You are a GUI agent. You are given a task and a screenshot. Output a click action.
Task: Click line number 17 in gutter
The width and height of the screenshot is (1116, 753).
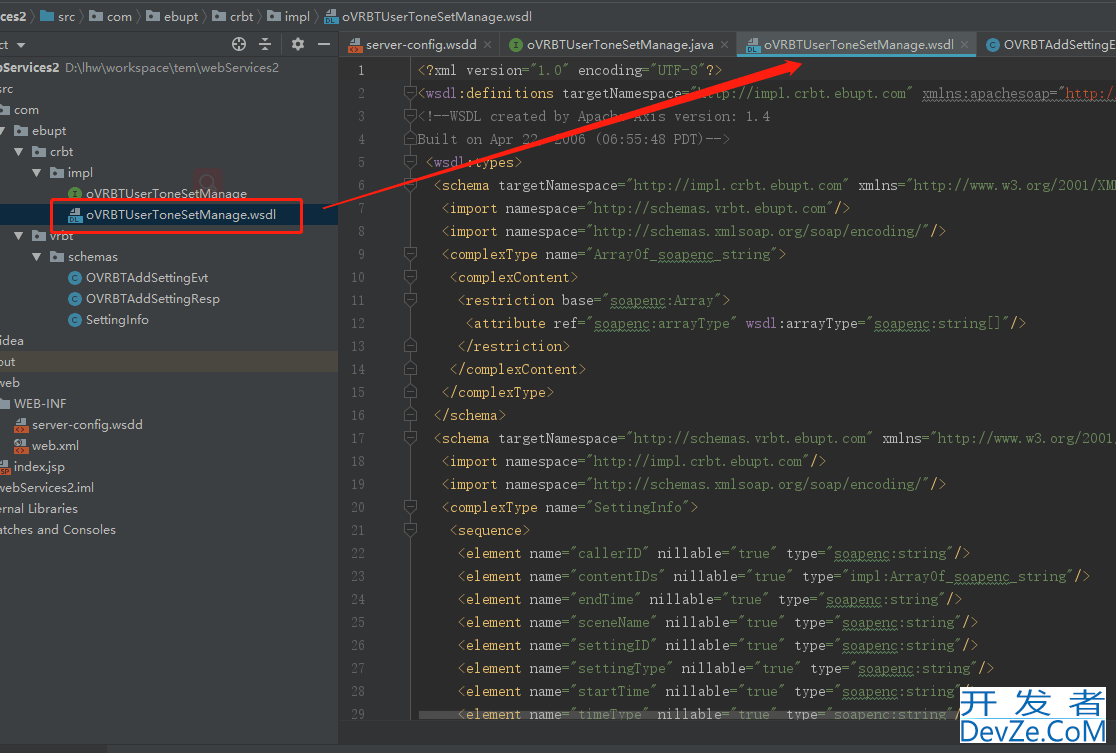coord(357,438)
